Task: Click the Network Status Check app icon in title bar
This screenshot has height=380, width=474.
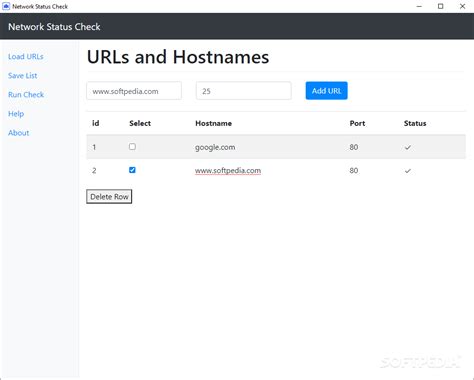Action: click(x=6, y=6)
